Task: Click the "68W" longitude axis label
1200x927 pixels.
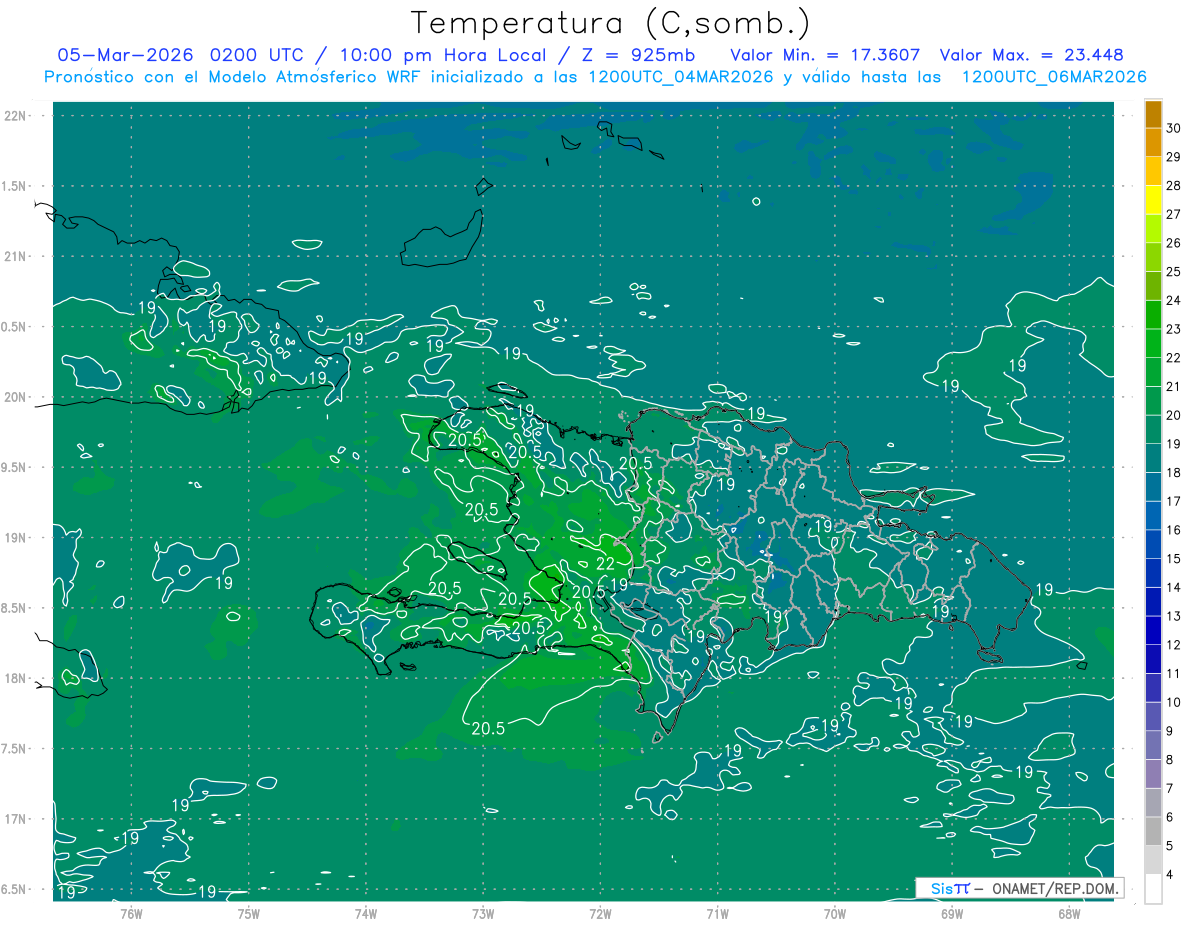Action: click(x=1069, y=913)
